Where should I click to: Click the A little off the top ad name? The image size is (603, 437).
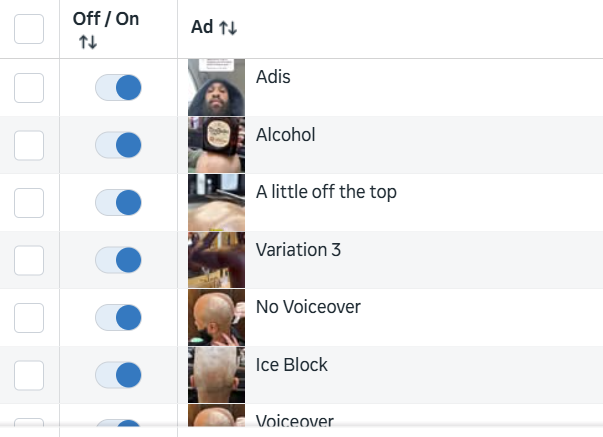pos(326,192)
